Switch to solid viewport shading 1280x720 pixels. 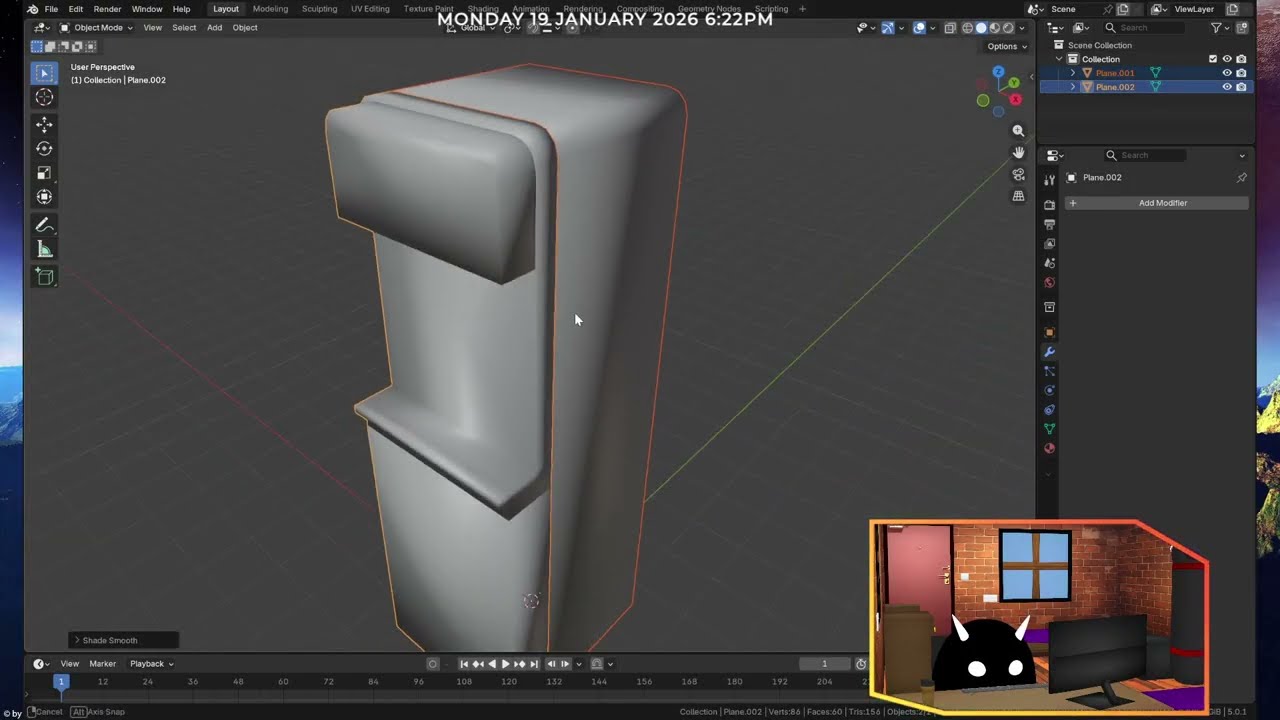(x=981, y=28)
